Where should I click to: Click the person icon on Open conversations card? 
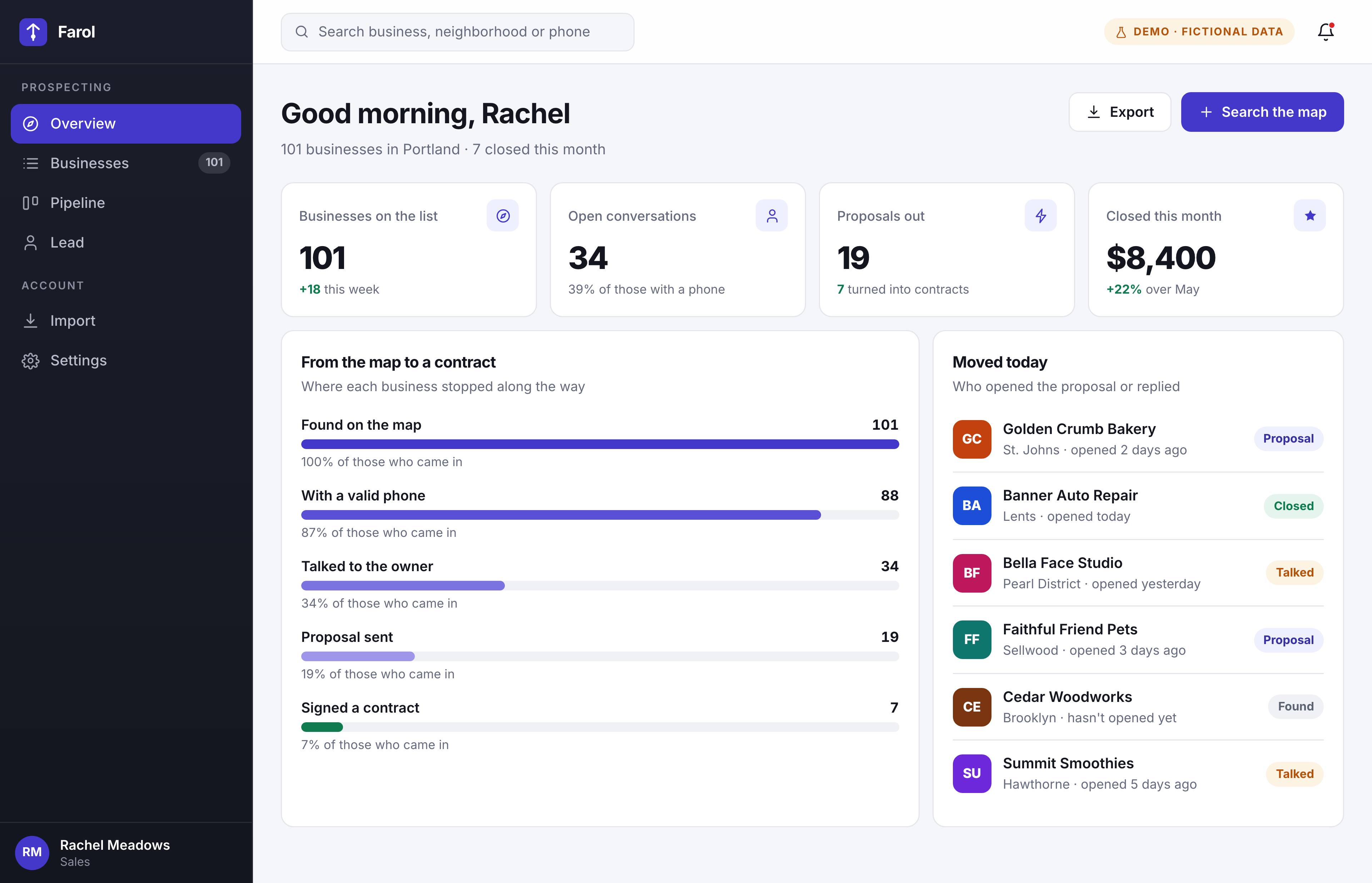coord(772,216)
